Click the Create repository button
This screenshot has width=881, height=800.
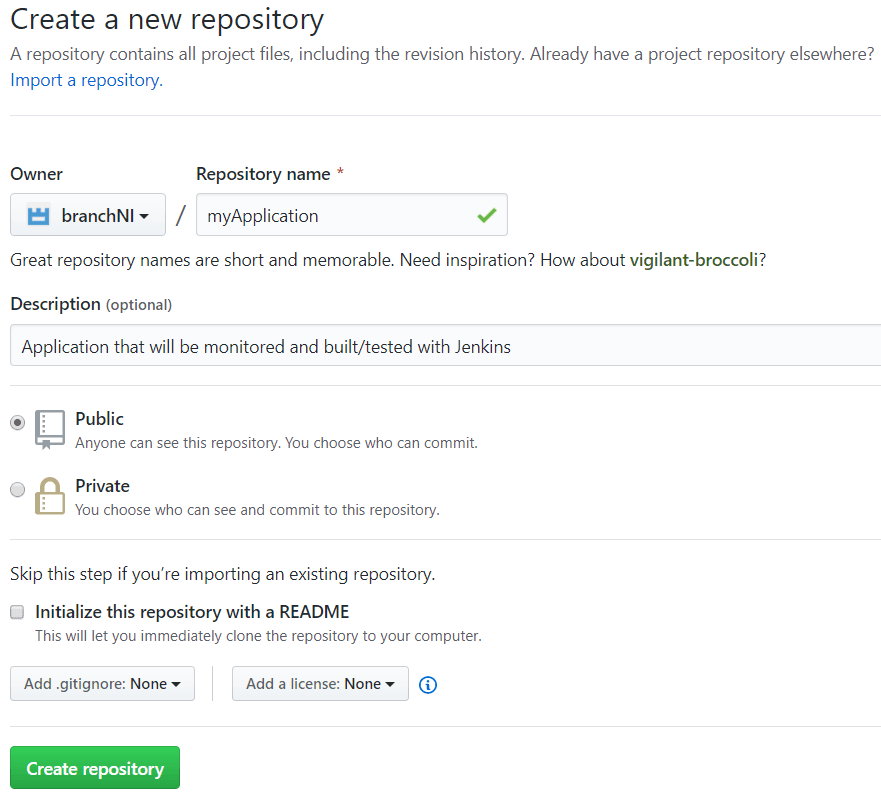tap(94, 767)
